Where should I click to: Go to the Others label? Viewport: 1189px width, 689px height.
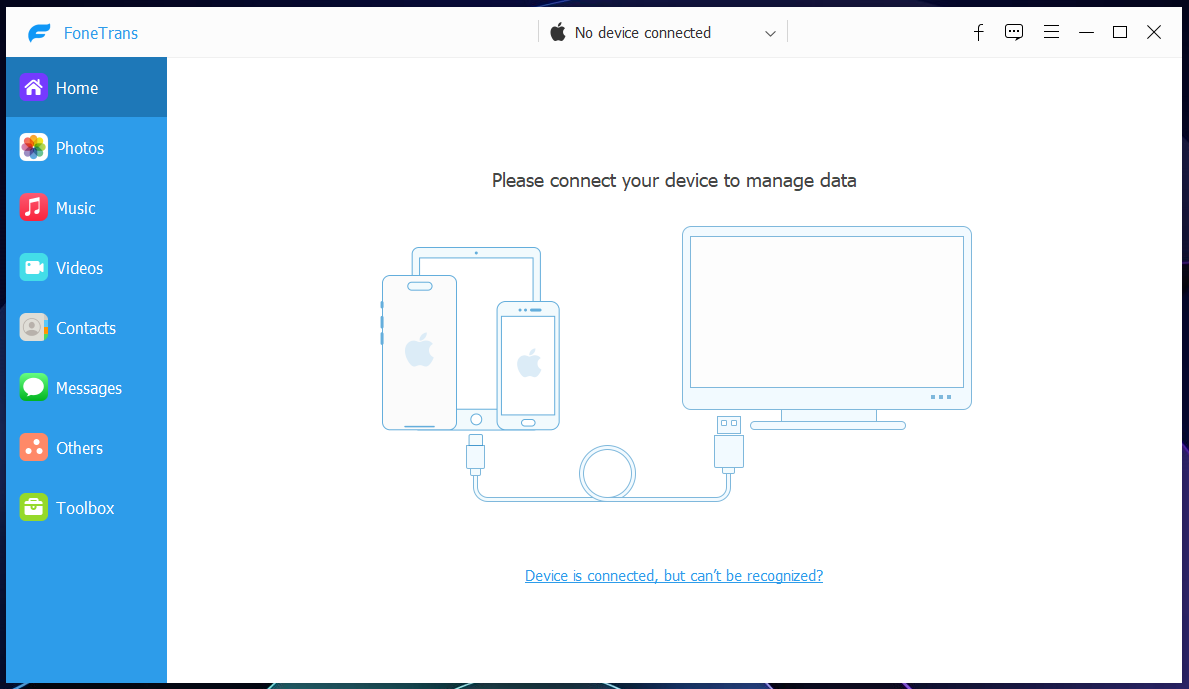pos(80,448)
